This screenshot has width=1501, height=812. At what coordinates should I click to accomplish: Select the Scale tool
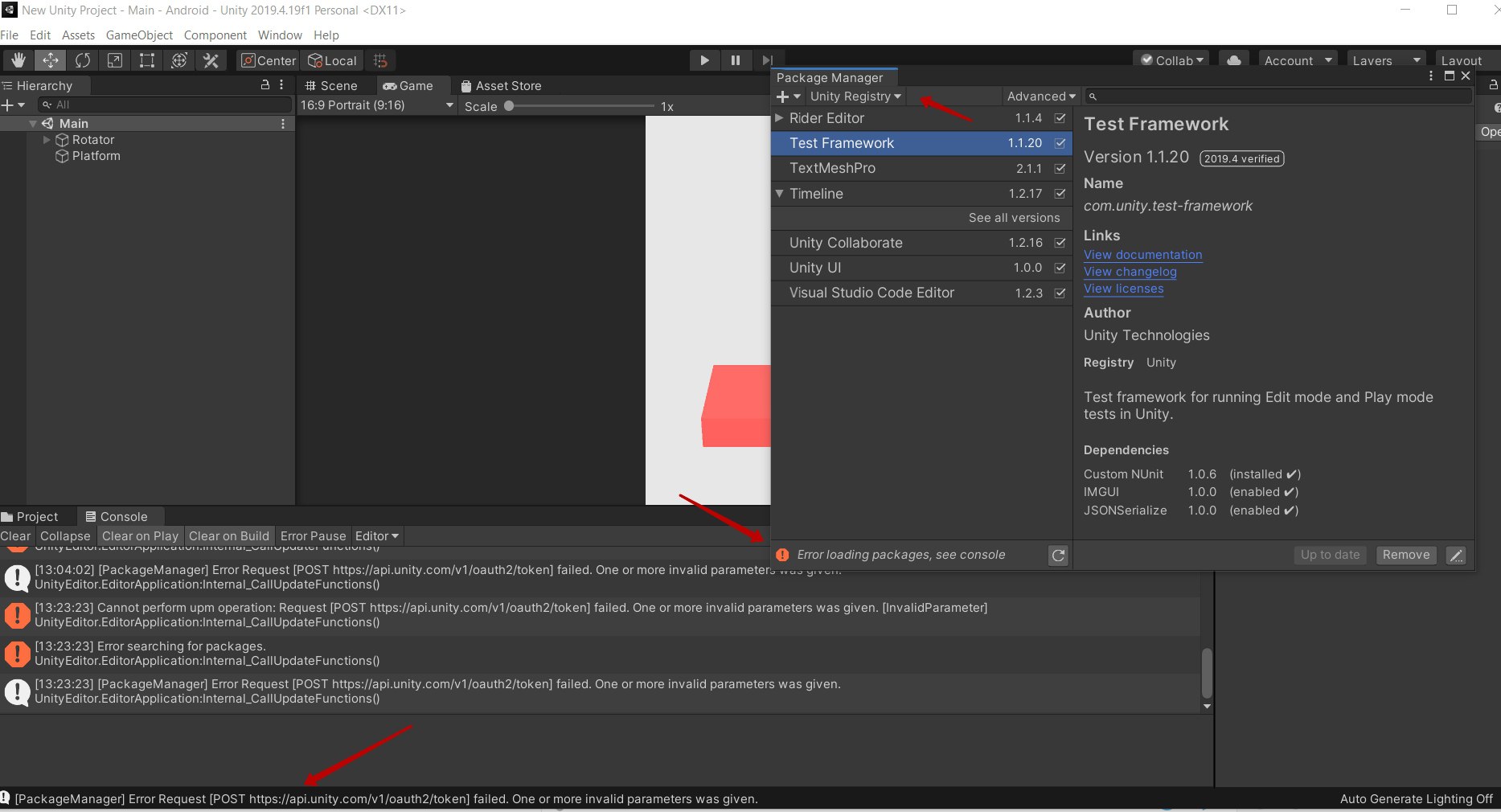pos(114,60)
